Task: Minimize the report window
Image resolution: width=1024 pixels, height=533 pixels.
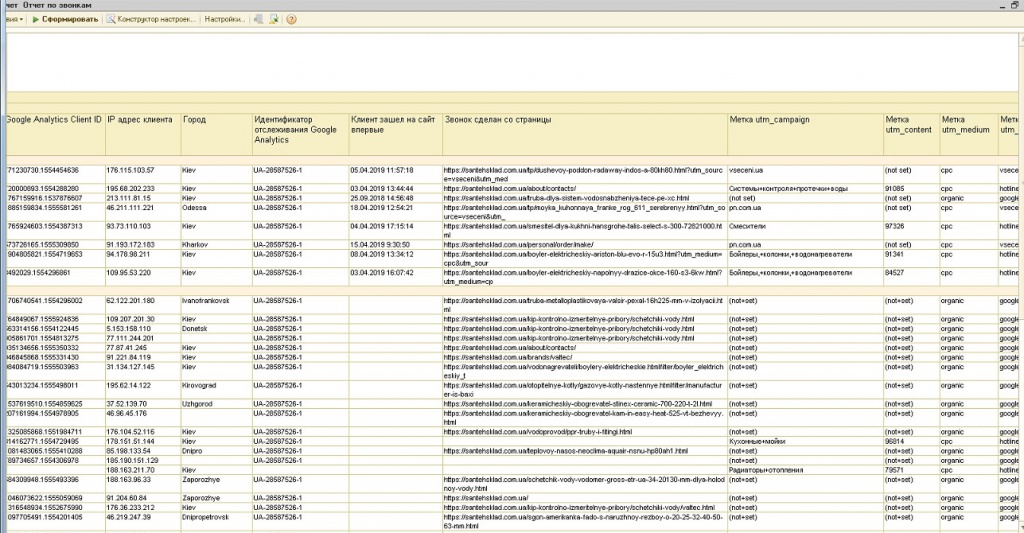Action: (x=1004, y=5)
